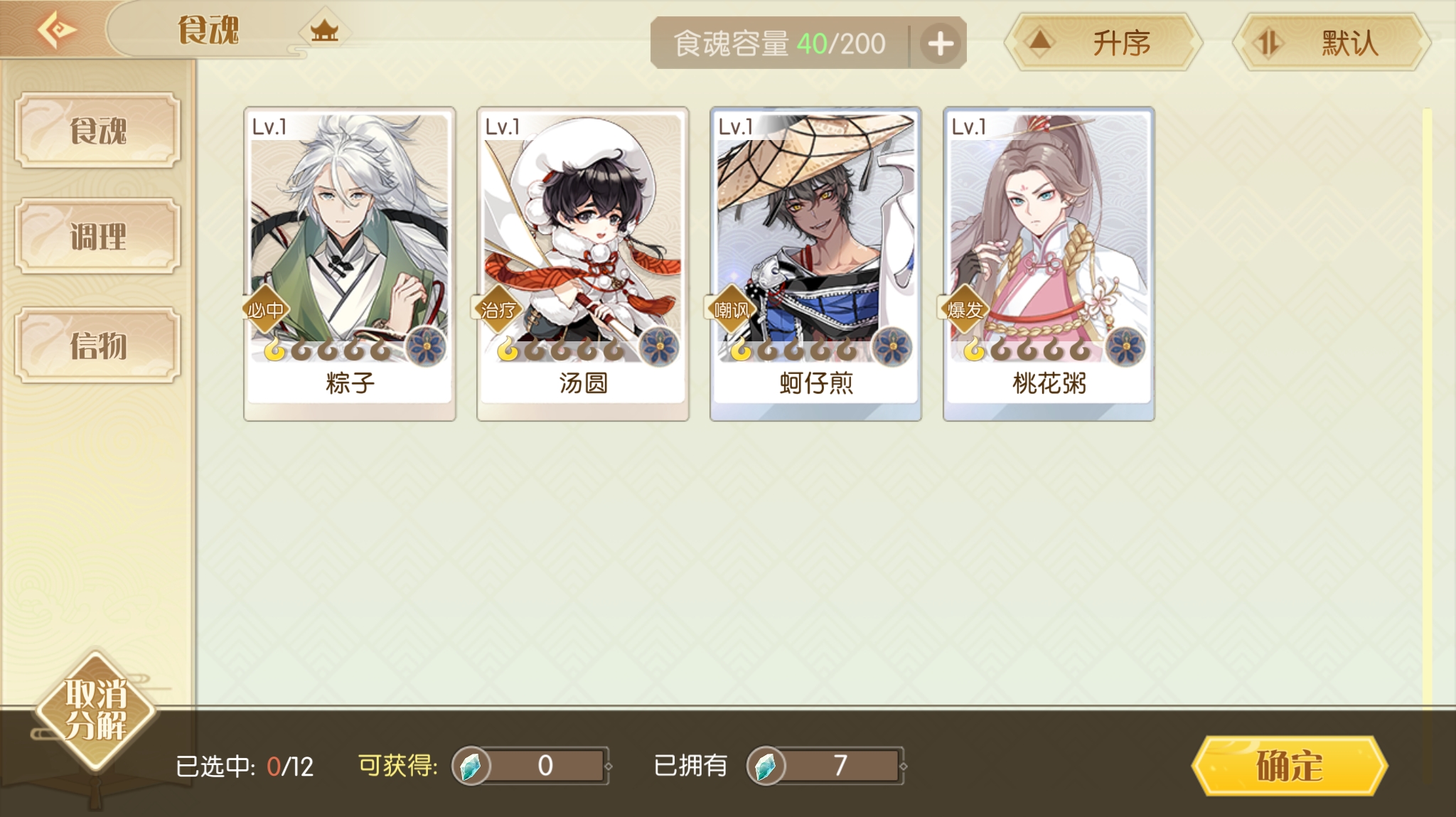Tap flower emblem on 桃花粥 card
This screenshot has width=1456, height=817.
coord(1125,348)
